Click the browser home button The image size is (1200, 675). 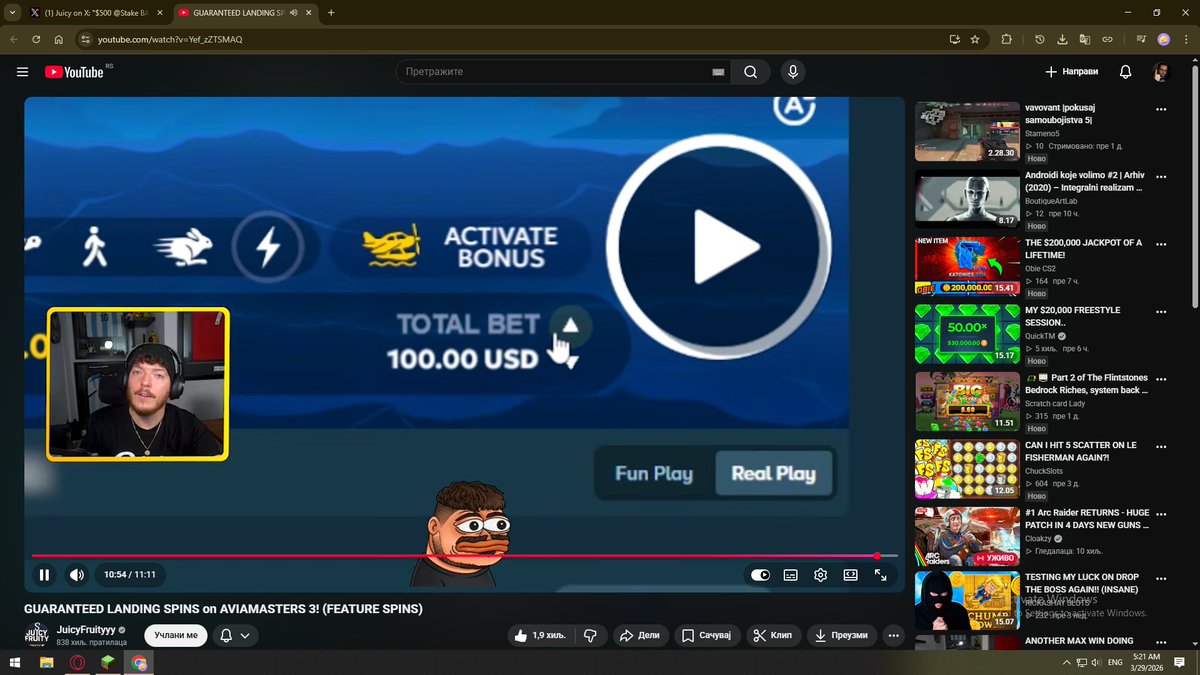(59, 39)
